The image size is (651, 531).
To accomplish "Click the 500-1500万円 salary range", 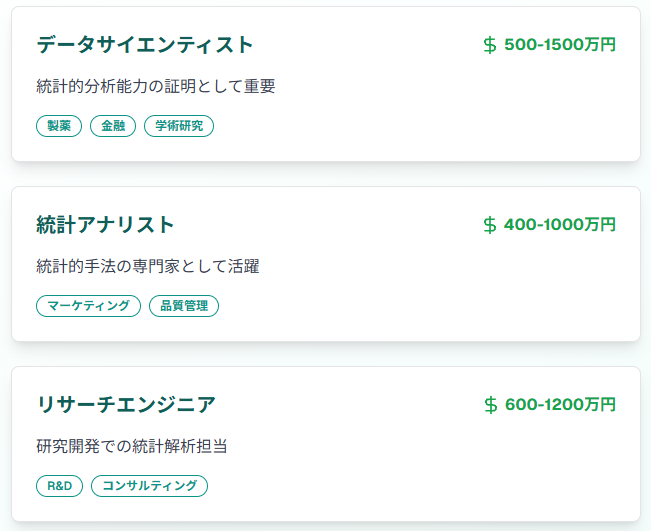I will pos(560,45).
